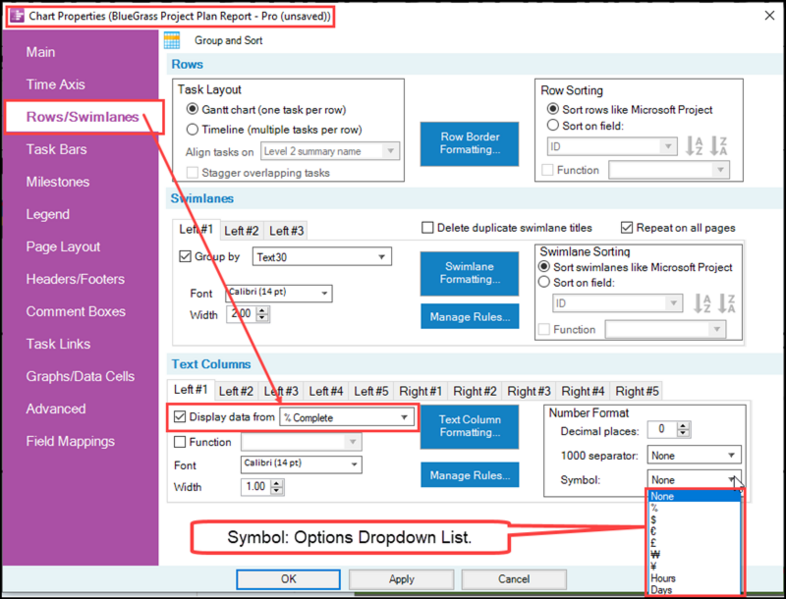
Task: Open the Milestones sidebar page
Action: [58, 181]
